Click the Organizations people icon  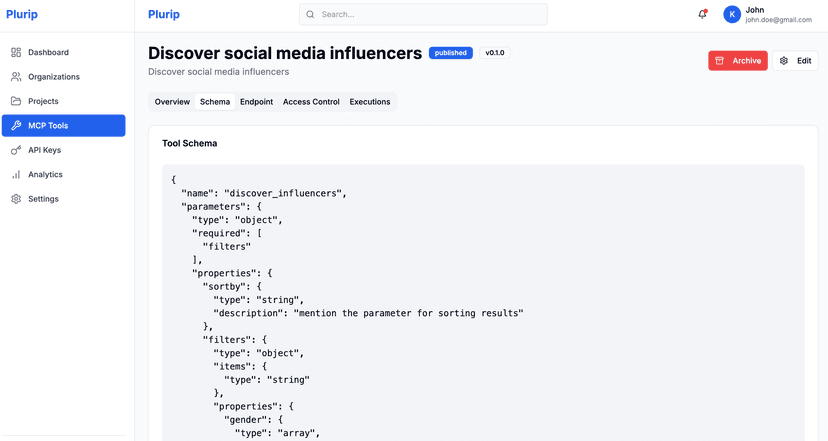[16, 77]
